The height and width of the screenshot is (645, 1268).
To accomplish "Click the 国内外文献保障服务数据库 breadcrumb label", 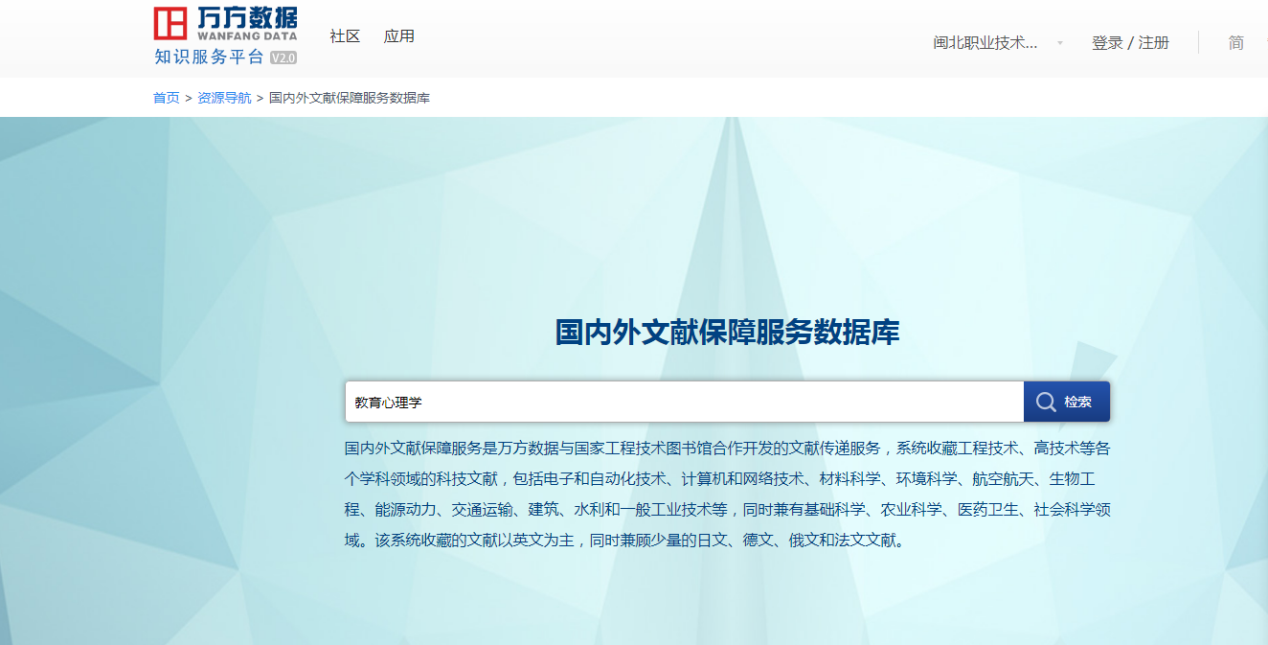I will 352,98.
